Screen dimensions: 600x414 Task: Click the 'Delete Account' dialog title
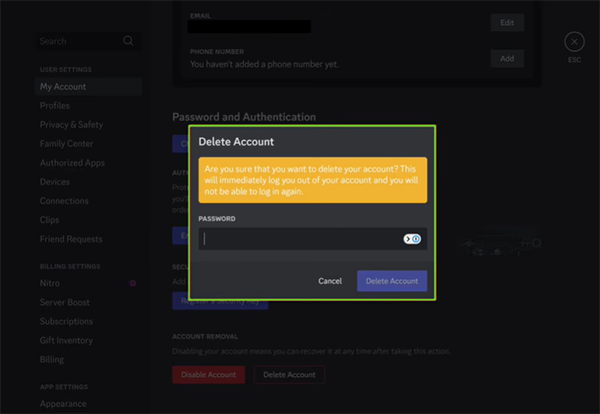[x=236, y=142]
